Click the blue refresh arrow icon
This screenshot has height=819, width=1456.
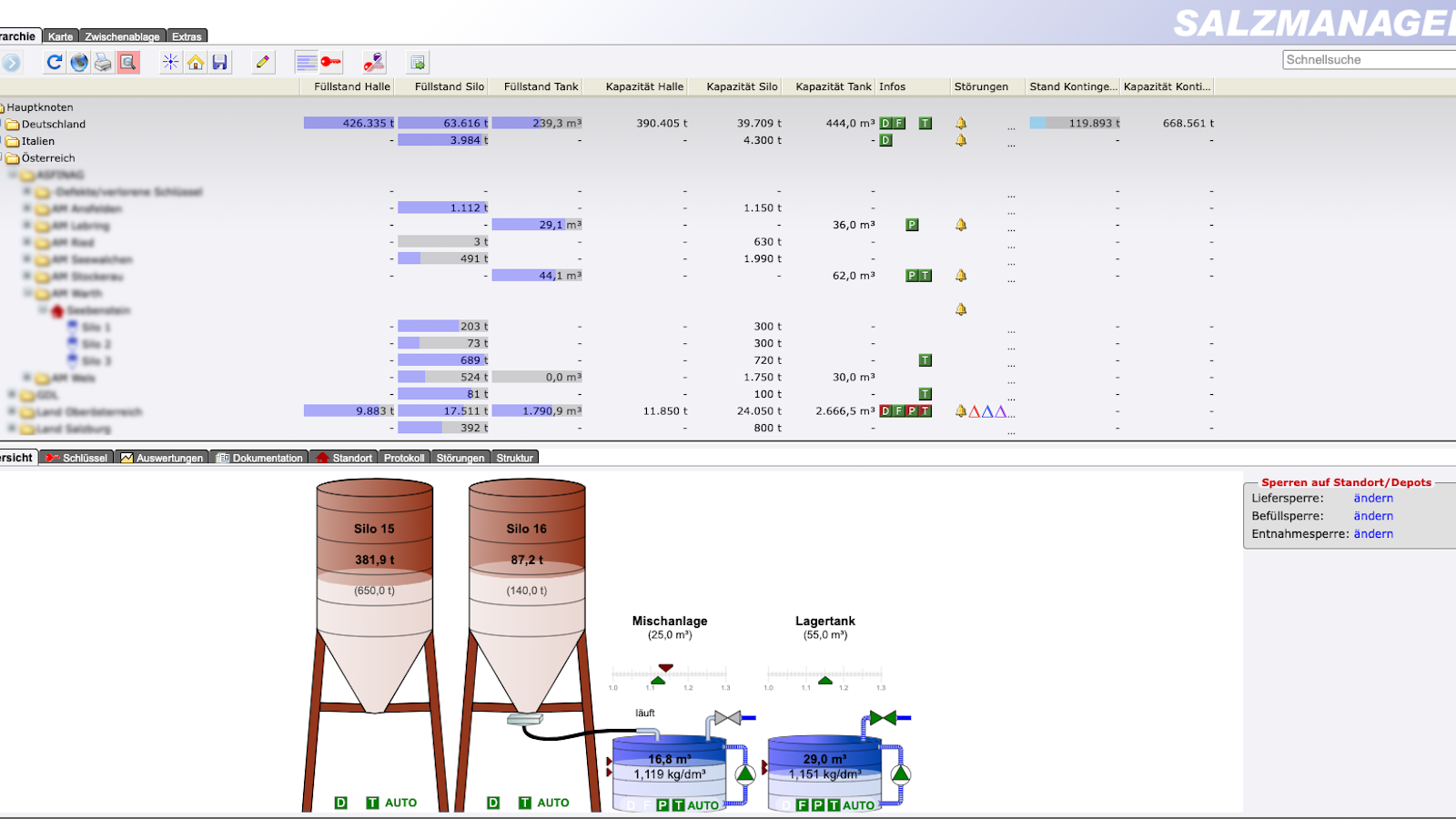click(55, 62)
